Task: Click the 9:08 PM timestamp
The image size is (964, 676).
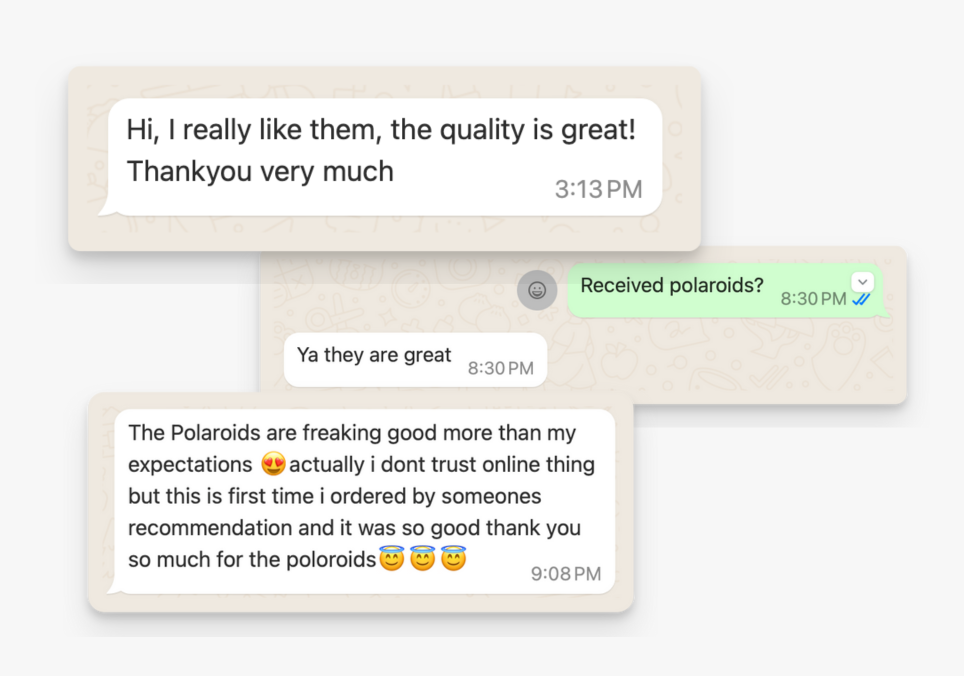Action: coord(566,574)
